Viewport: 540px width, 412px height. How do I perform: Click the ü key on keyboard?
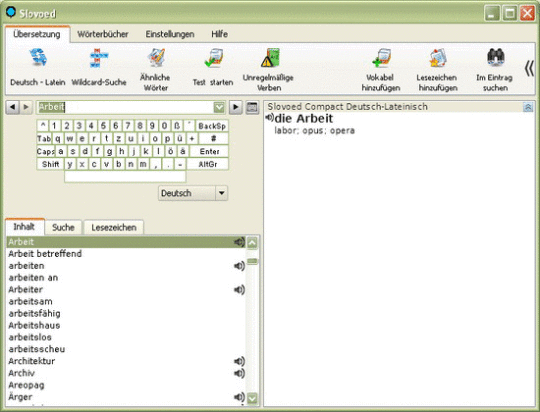coord(179,139)
